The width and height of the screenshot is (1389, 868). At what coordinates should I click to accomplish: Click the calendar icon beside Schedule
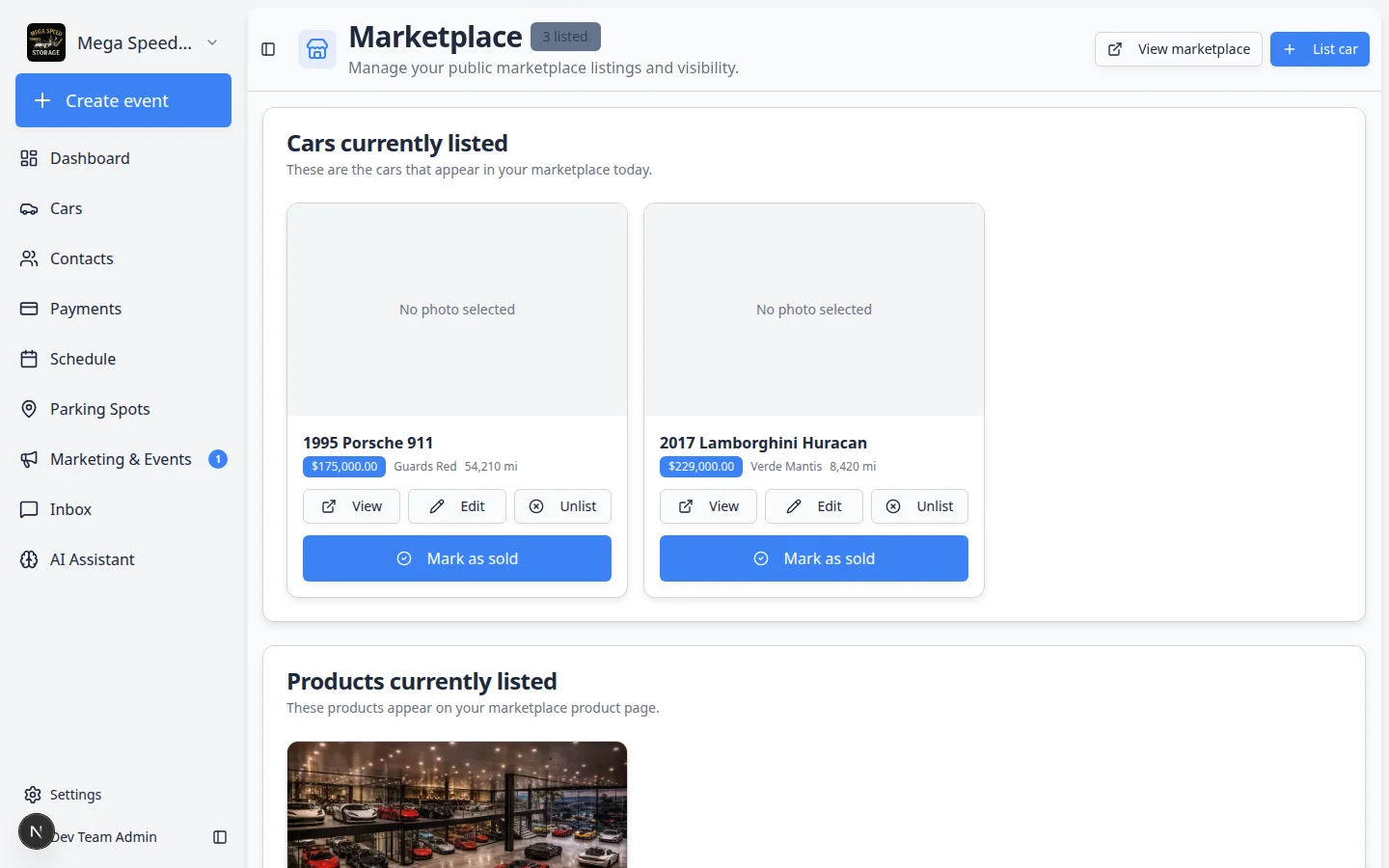pyautogui.click(x=29, y=359)
